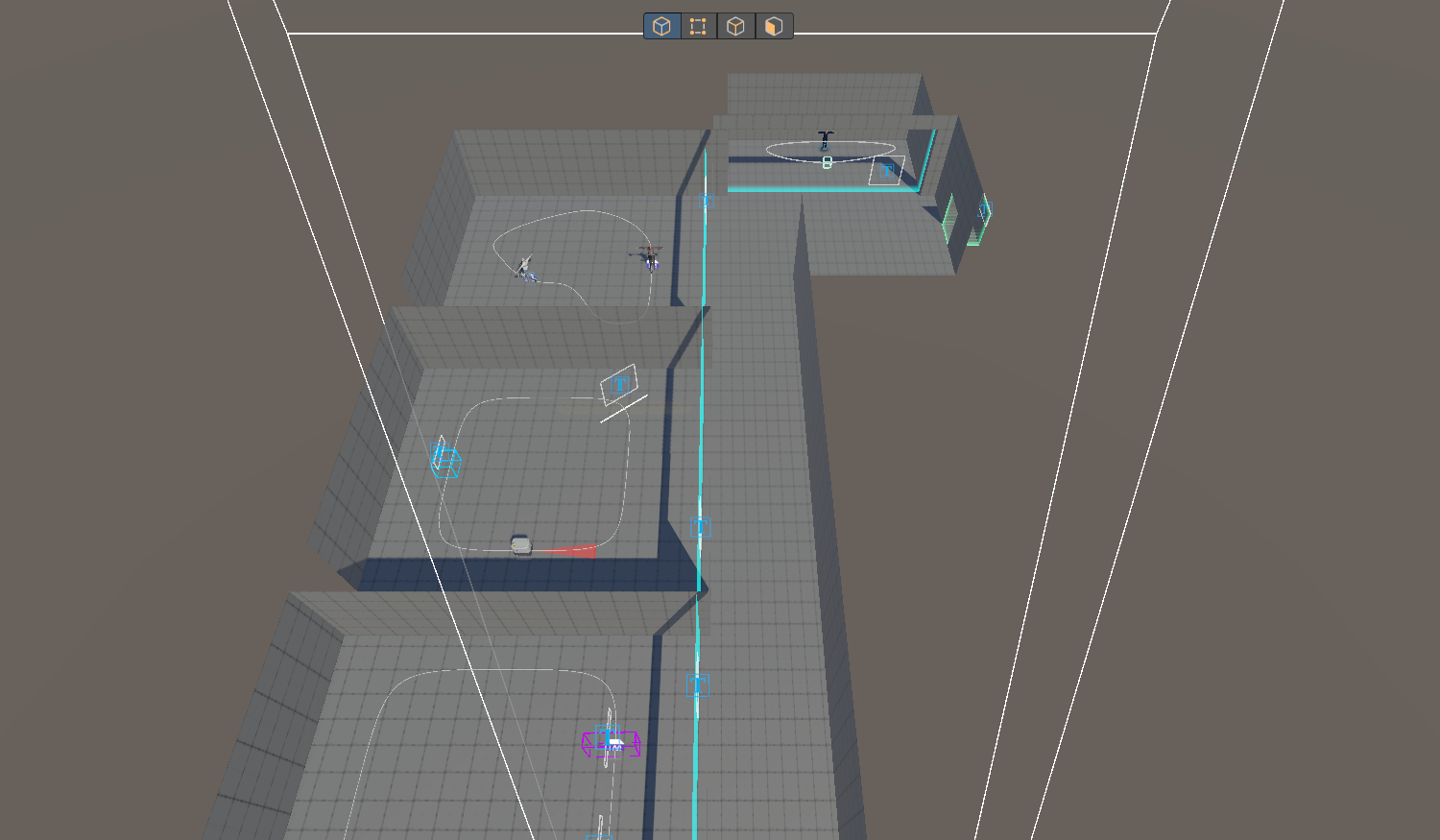This screenshot has width=1440, height=840.
Task: Select the dashed-square corner handles tool
Action: click(699, 26)
